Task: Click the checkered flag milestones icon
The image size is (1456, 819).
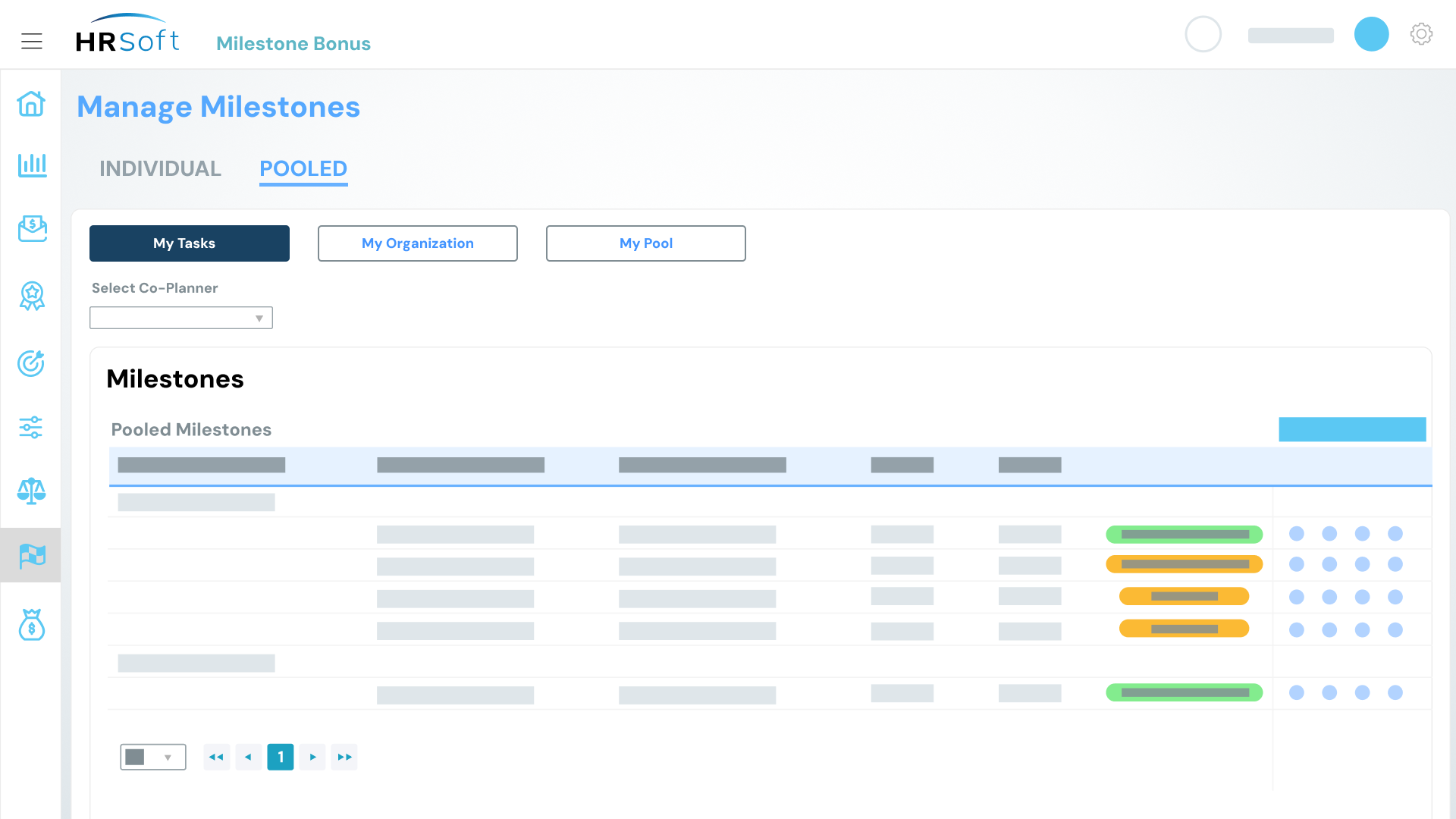Action: pyautogui.click(x=31, y=555)
